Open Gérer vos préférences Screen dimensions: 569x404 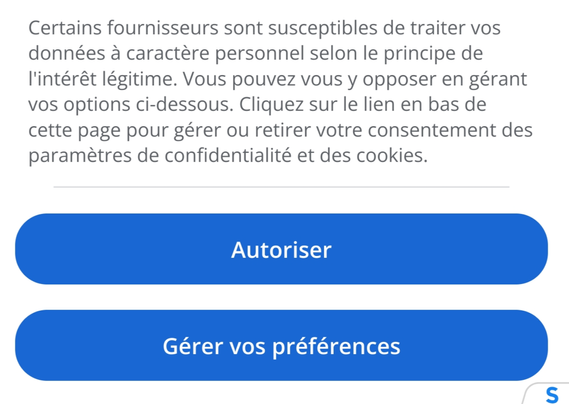tap(281, 346)
